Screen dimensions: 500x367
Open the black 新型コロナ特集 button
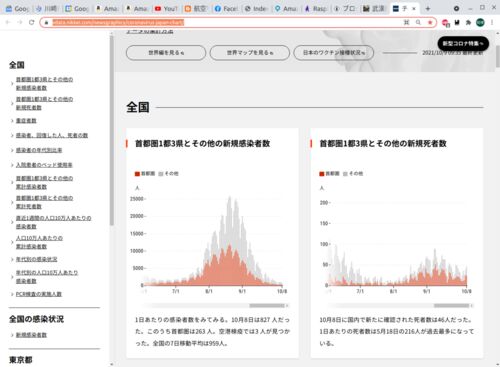pyautogui.click(x=463, y=43)
